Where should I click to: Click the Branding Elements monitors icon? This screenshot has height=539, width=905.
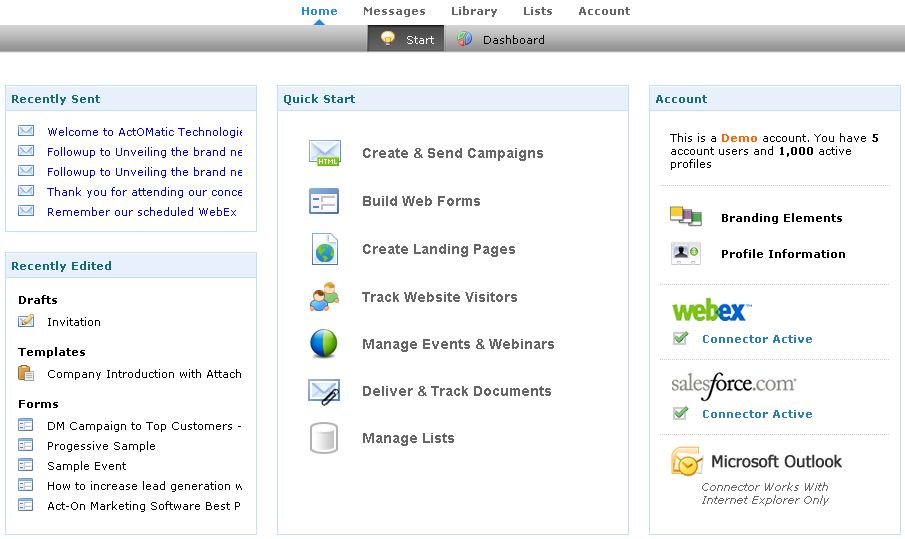(x=686, y=216)
